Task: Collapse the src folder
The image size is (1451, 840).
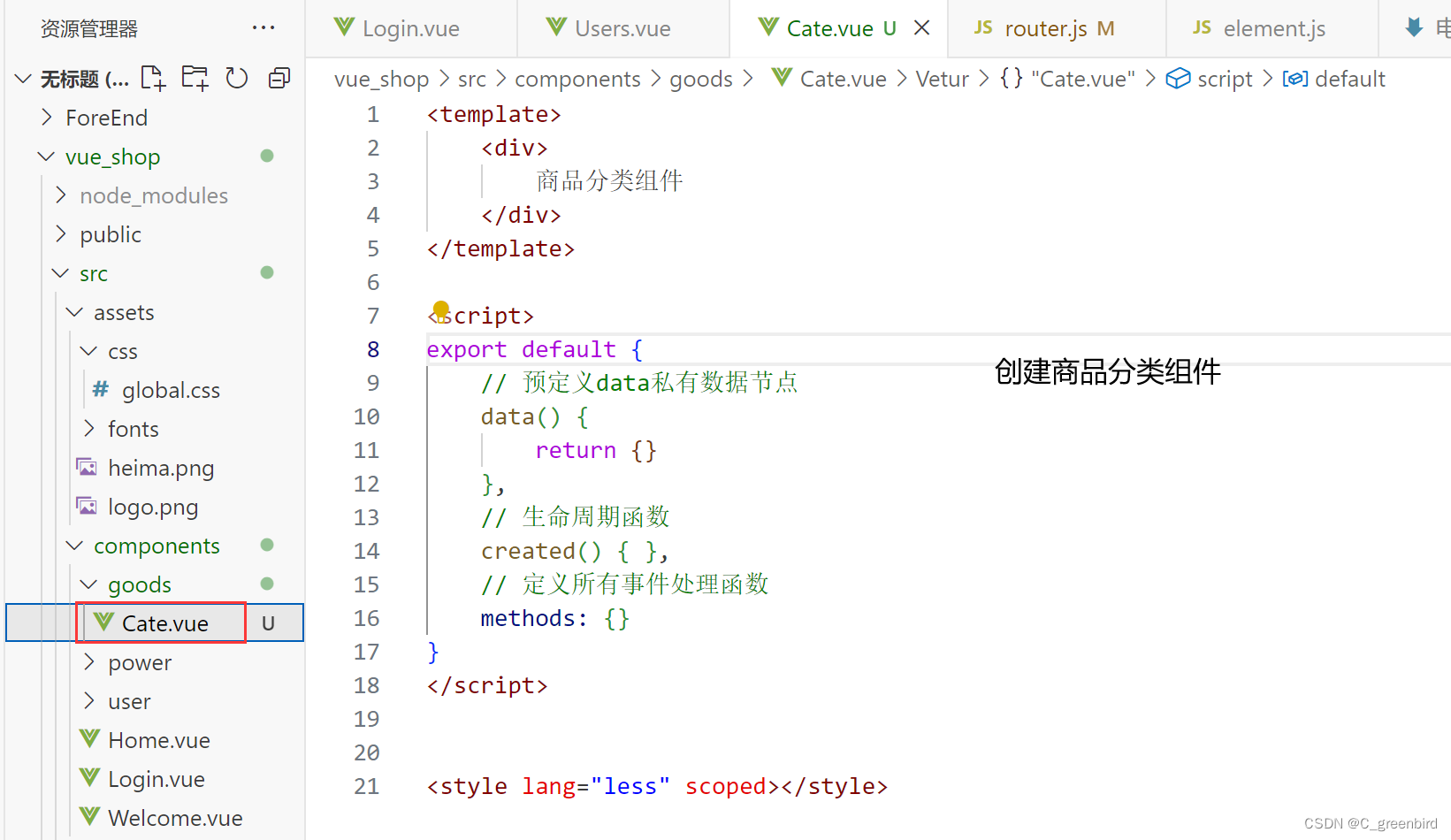Action: pyautogui.click(x=61, y=273)
